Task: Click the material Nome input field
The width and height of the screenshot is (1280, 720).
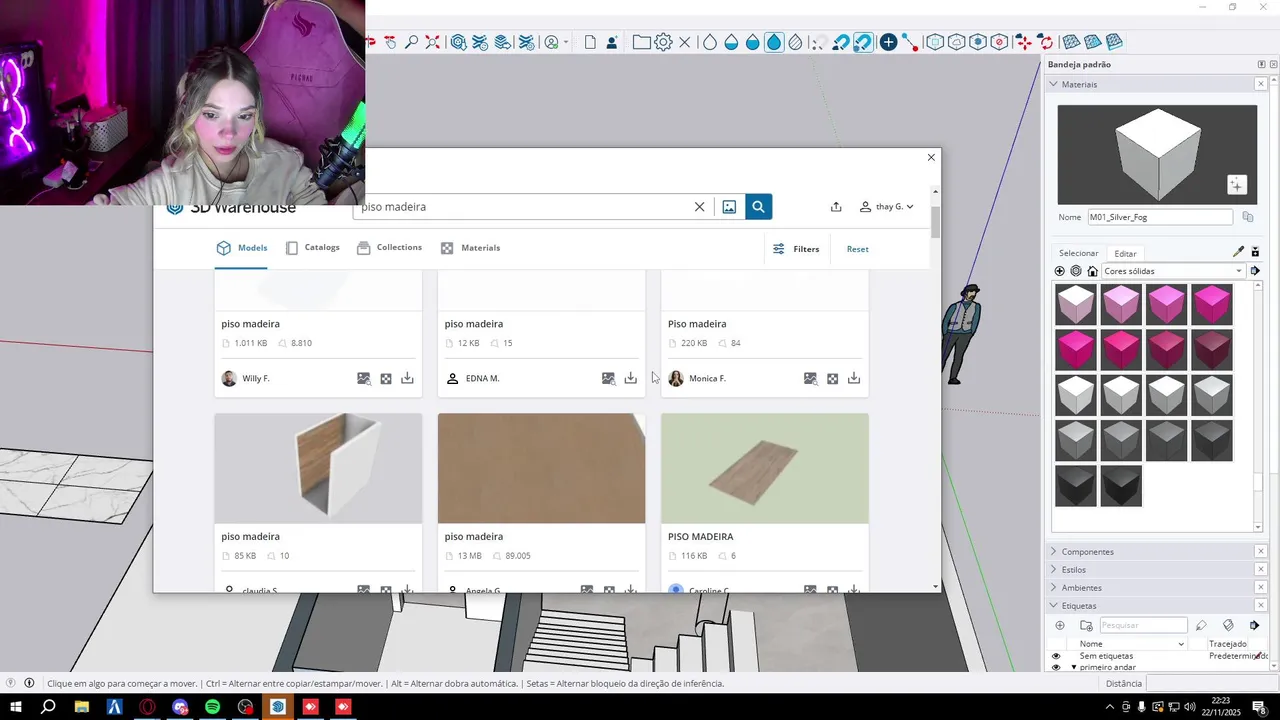Action: pos(1160,217)
